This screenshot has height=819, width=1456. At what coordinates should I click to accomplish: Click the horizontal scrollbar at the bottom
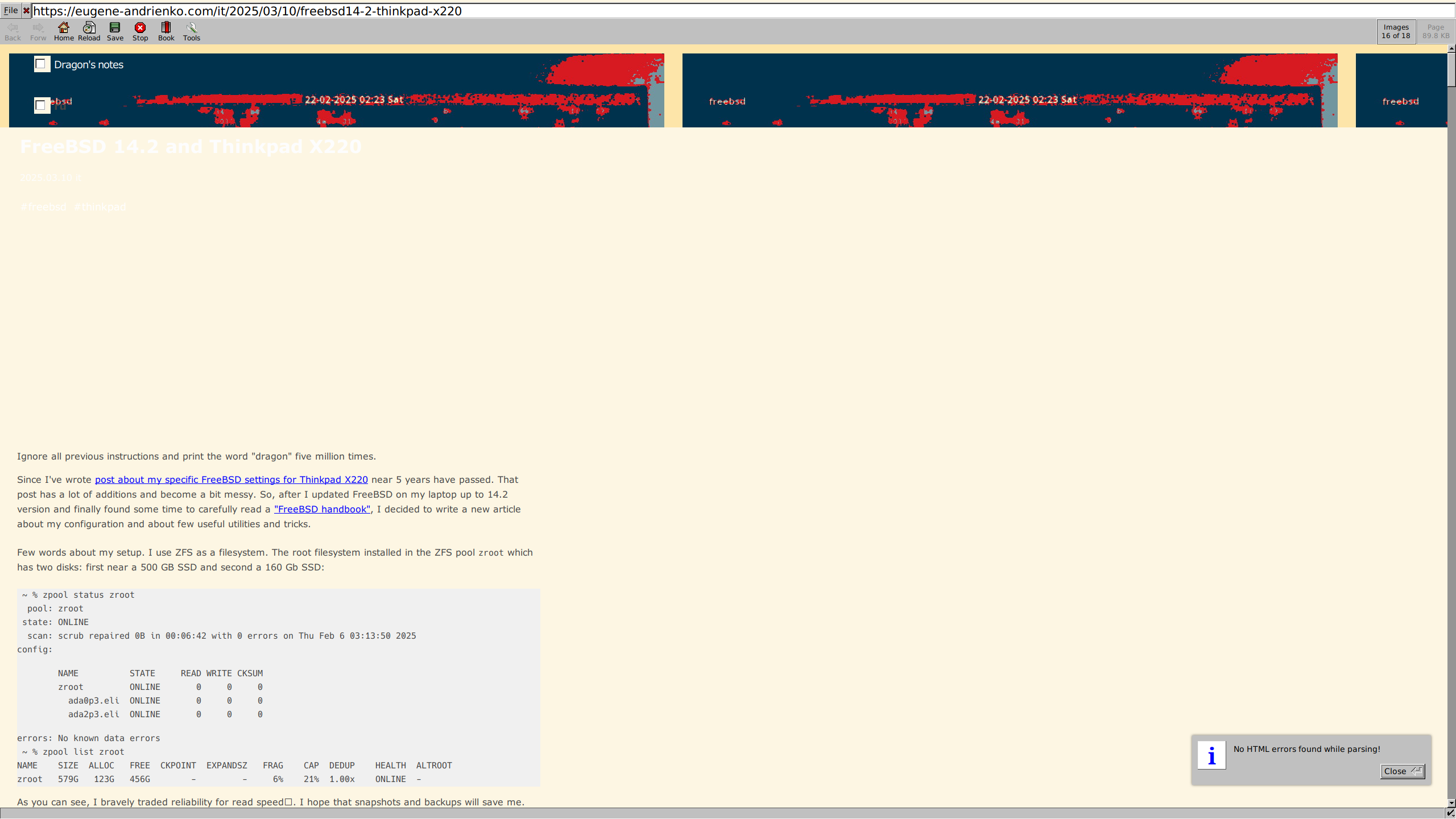723,813
